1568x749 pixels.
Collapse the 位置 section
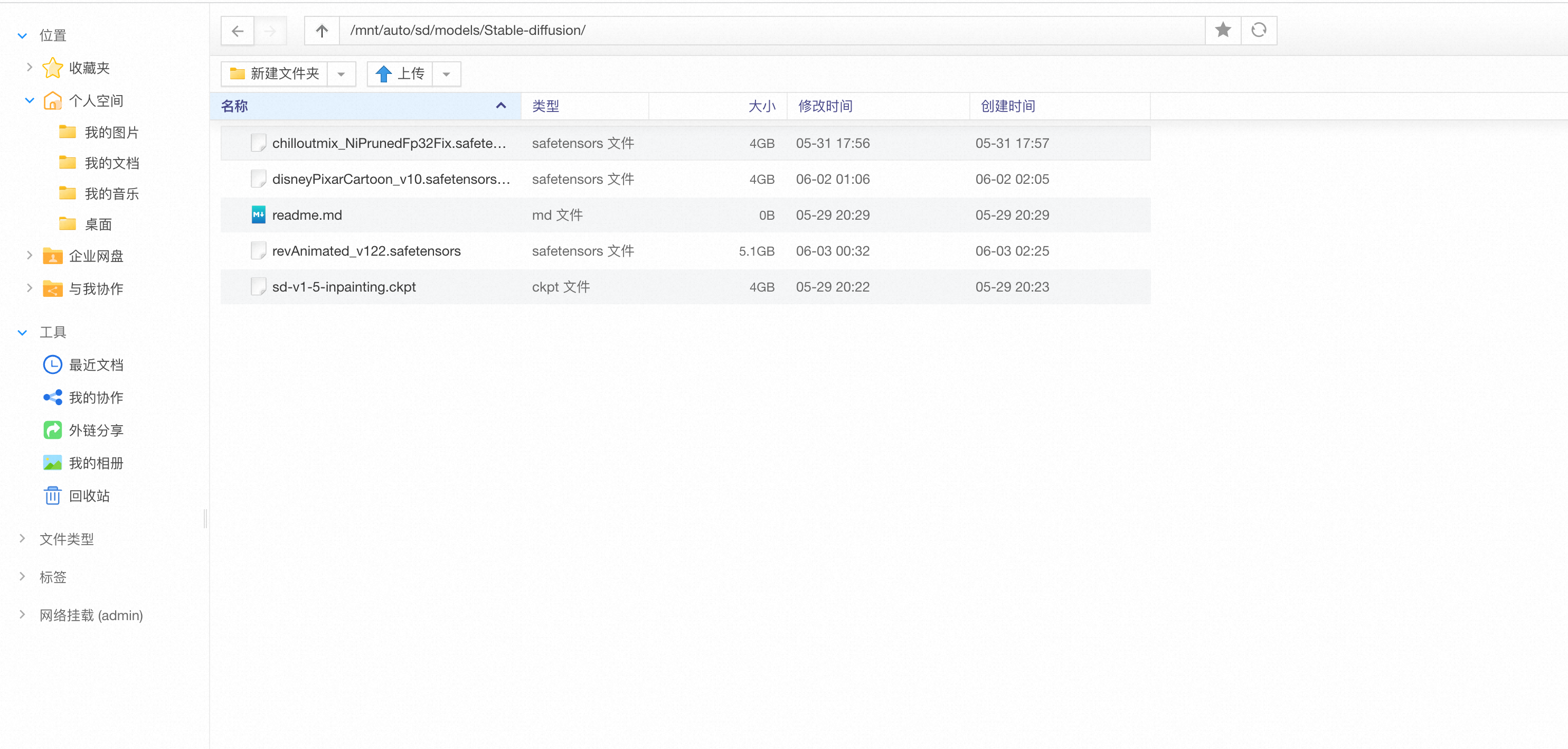point(23,36)
